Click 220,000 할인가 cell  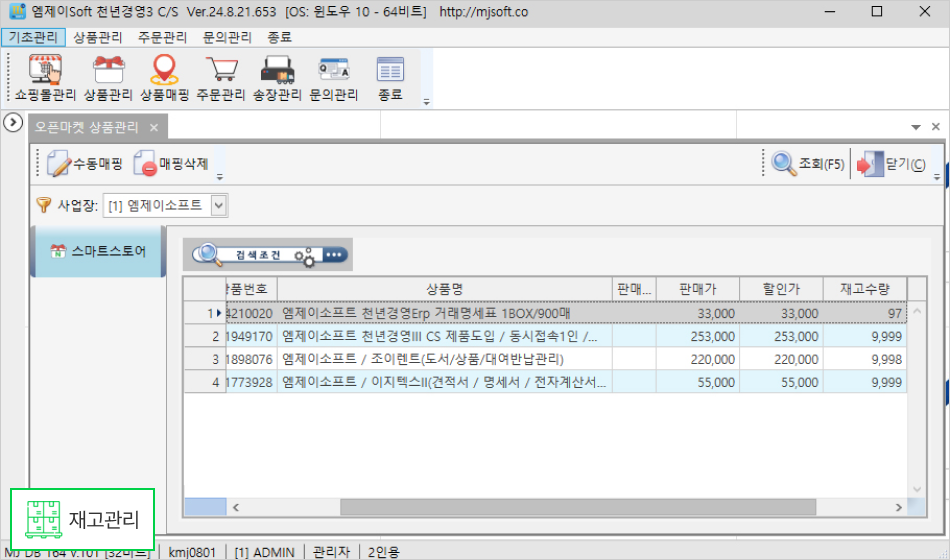[x=781, y=359]
